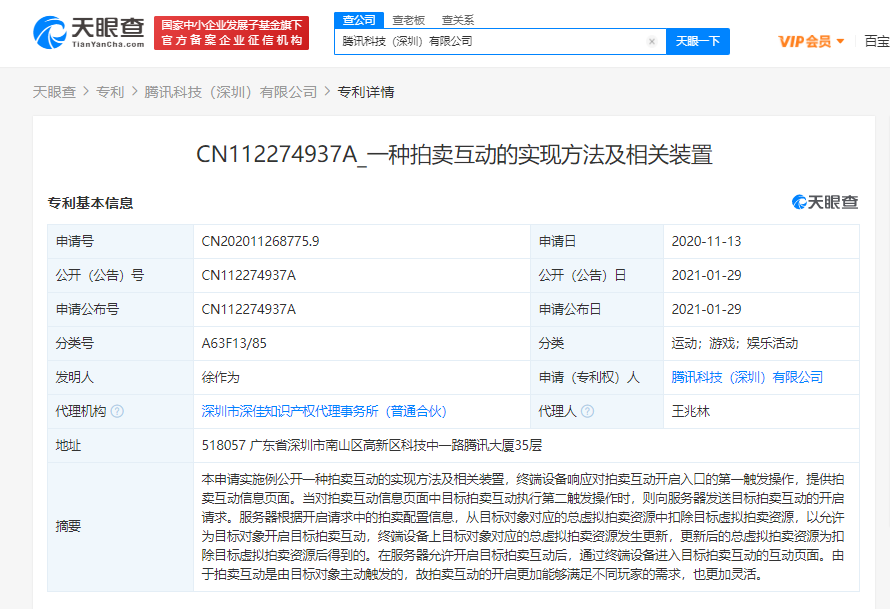Click date in the 申请公布日 row
The width and height of the screenshot is (890, 609).
706,309
